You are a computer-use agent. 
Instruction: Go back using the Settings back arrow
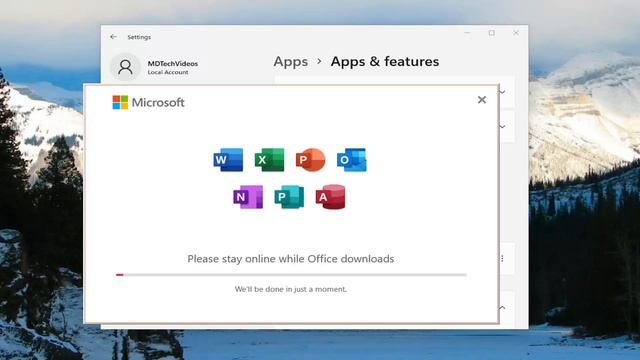coord(113,37)
